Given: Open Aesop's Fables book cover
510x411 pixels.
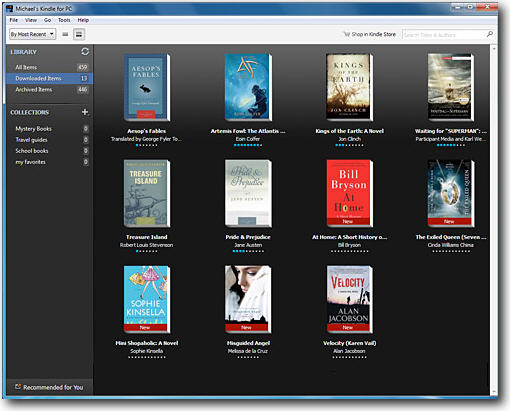Looking at the screenshot, I should coord(147,87).
